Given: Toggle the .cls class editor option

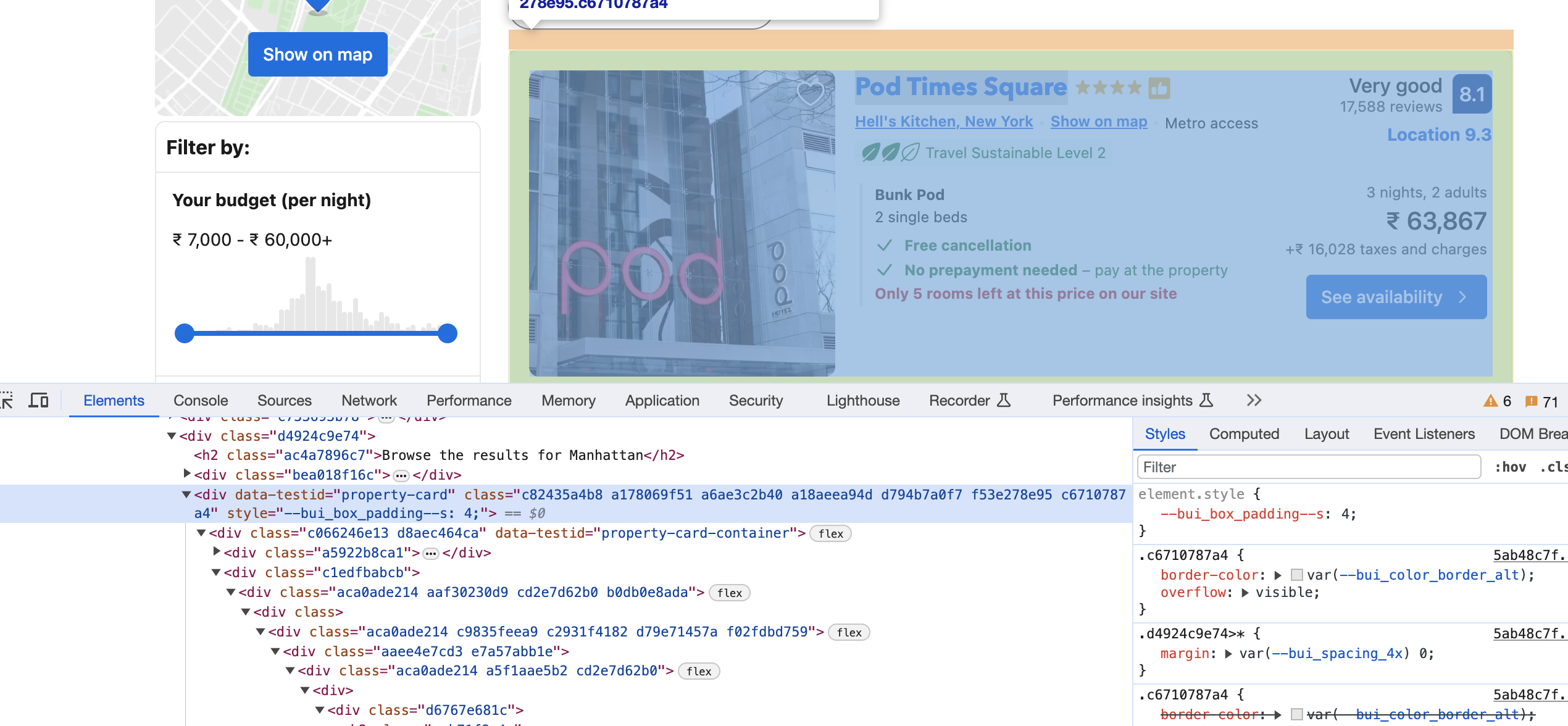Looking at the screenshot, I should pos(1554,467).
